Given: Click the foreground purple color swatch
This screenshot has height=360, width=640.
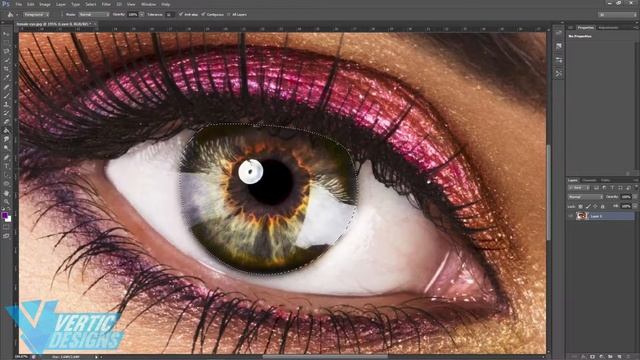Looking at the screenshot, I should (5, 215).
